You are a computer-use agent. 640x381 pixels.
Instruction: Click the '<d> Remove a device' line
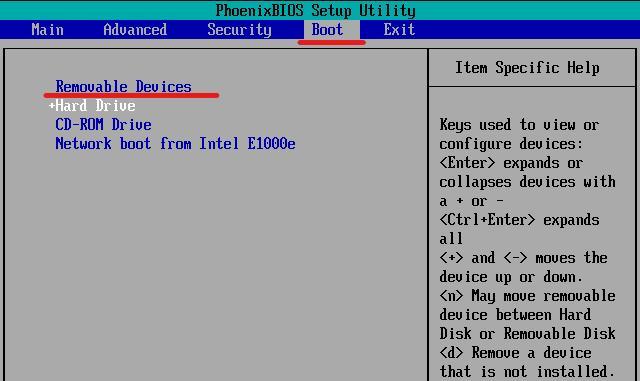(x=515, y=352)
